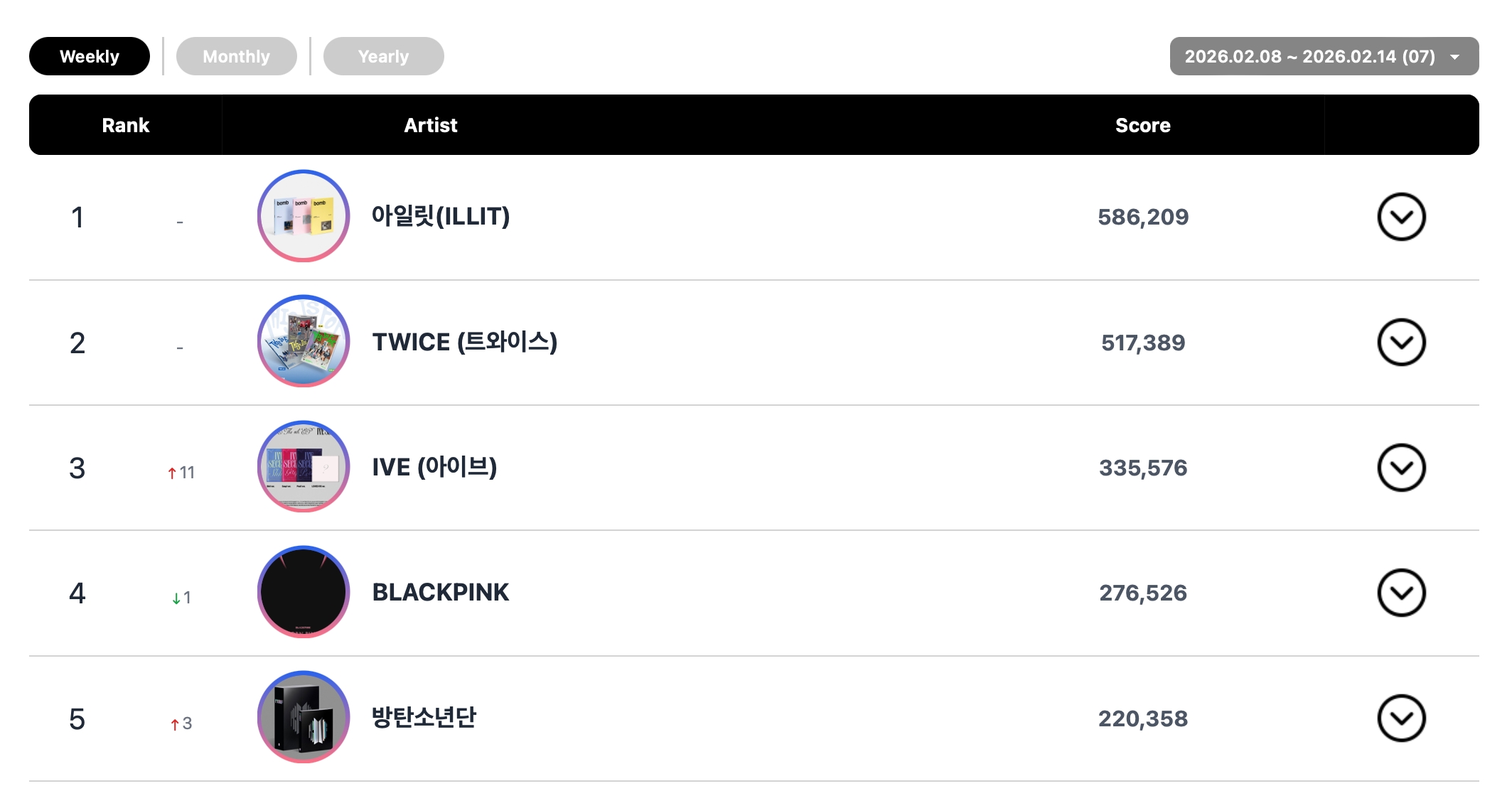Expand the ILLIT row details
This screenshot has height=791, width=1512.
(1401, 217)
